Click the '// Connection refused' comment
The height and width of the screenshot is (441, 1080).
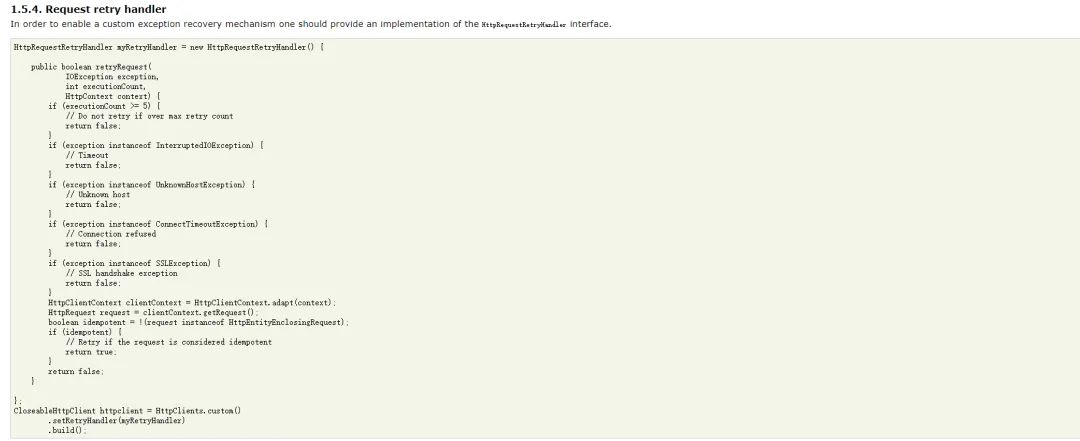pyautogui.click(x=111, y=234)
